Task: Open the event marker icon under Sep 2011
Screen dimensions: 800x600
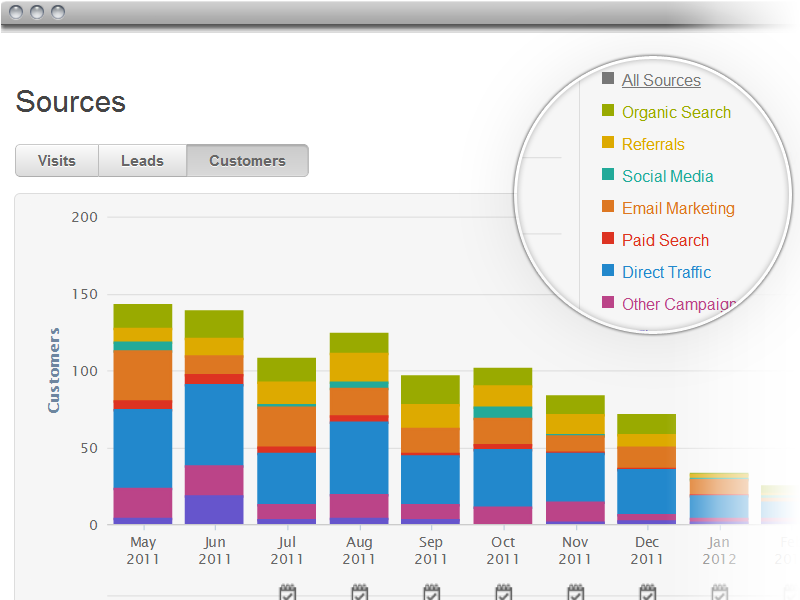Action: click(x=431, y=592)
